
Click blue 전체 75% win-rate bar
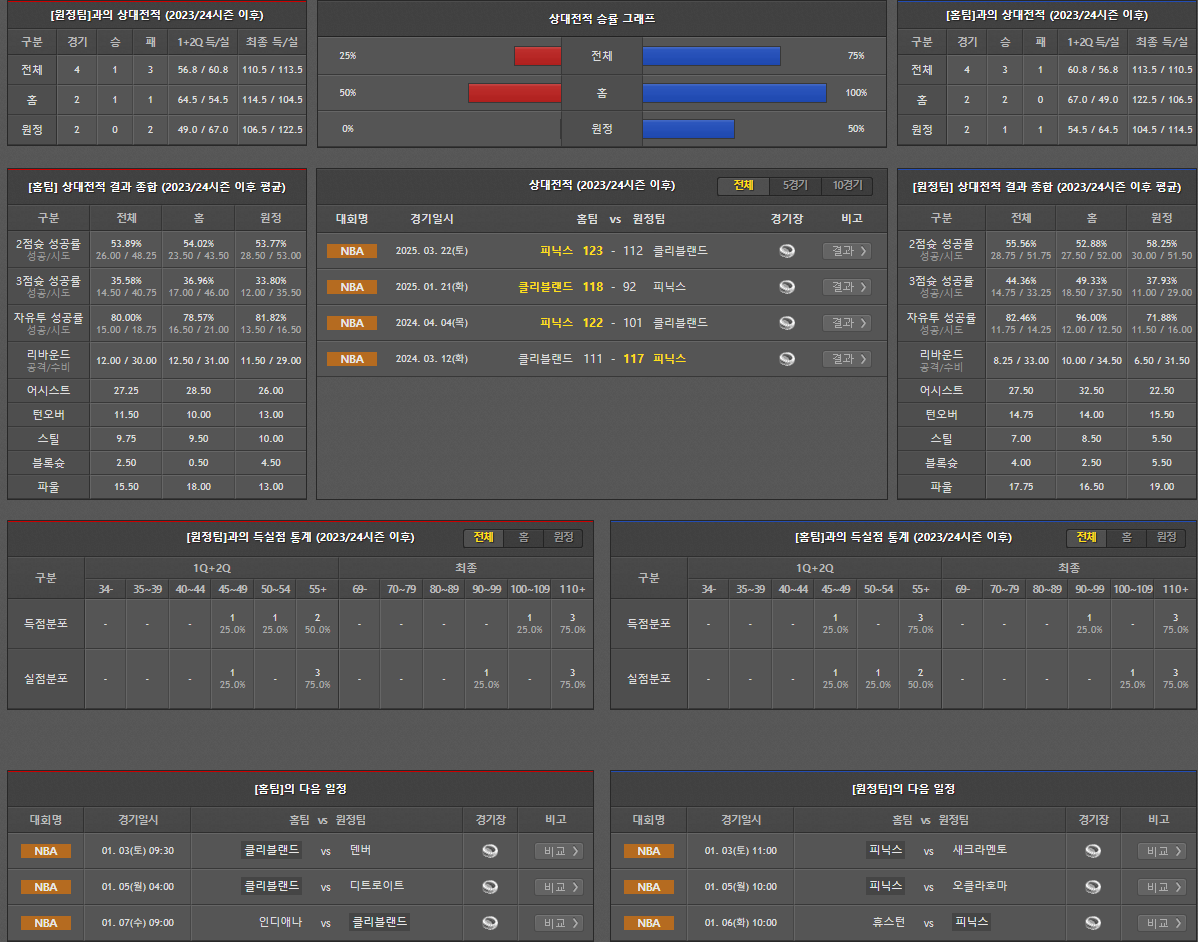[x=711, y=56]
